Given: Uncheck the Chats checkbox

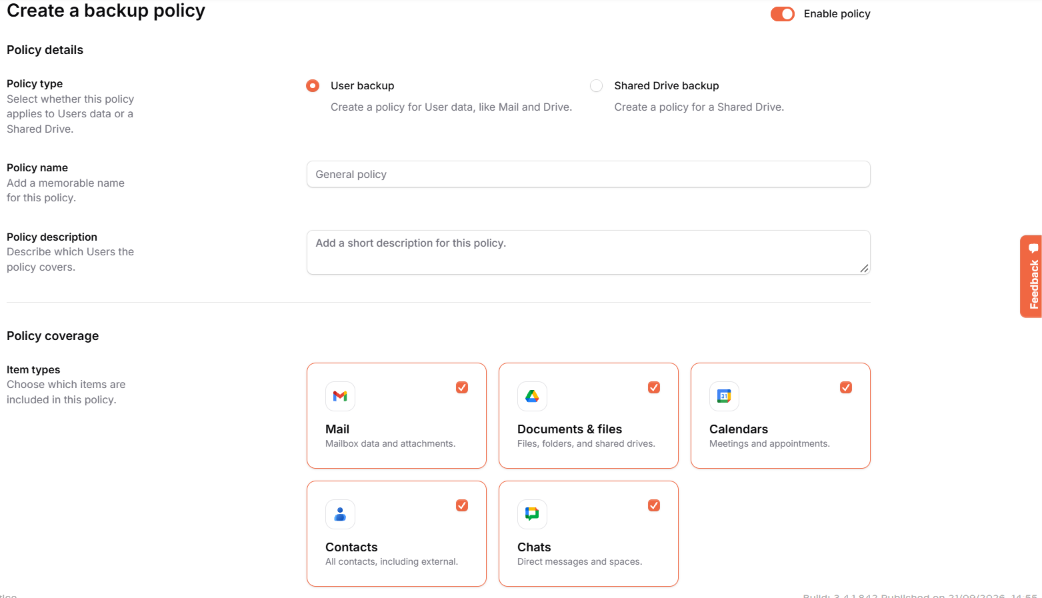Looking at the screenshot, I should [654, 506].
